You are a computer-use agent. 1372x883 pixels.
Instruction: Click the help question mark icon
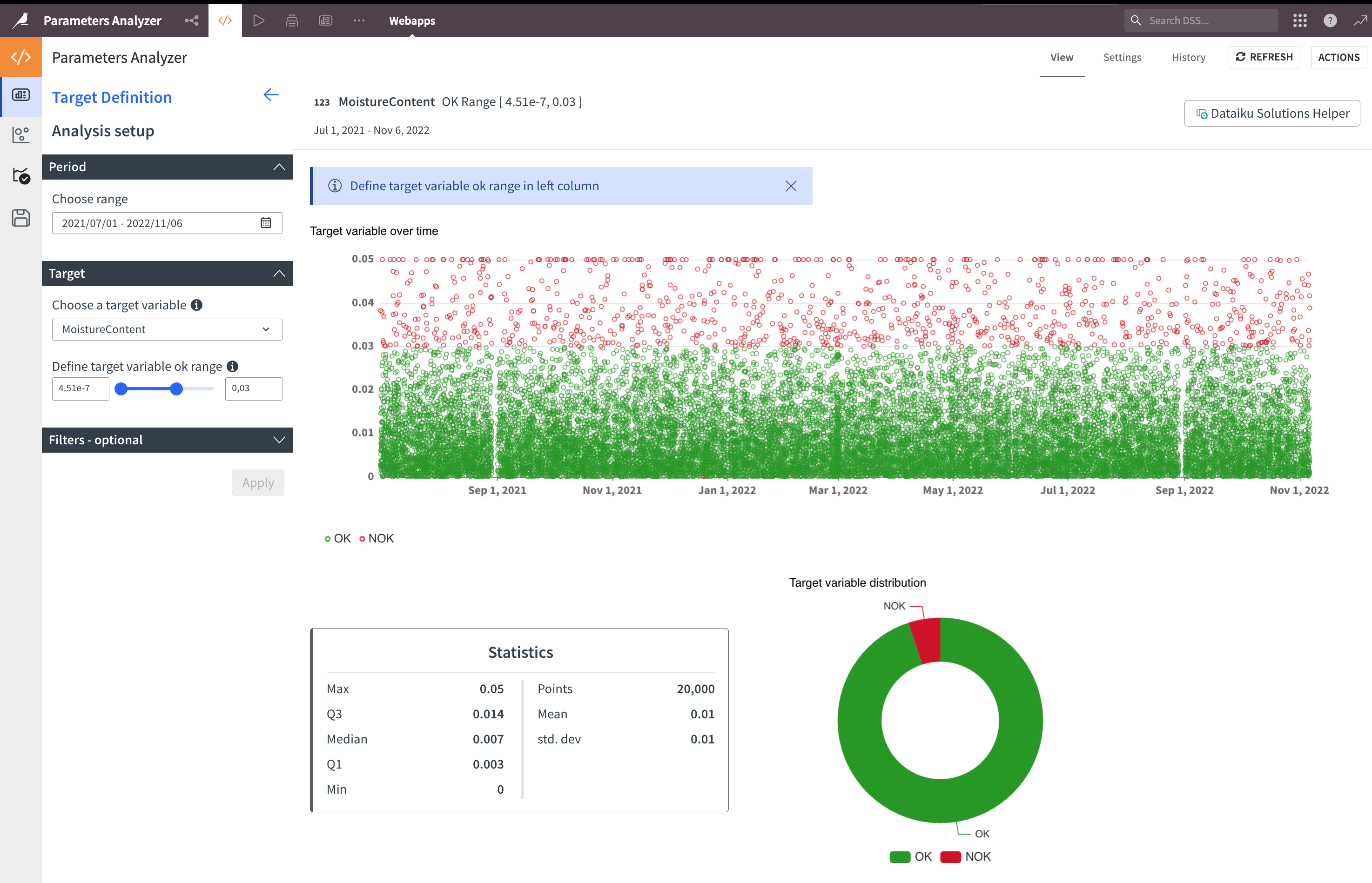(x=1330, y=20)
